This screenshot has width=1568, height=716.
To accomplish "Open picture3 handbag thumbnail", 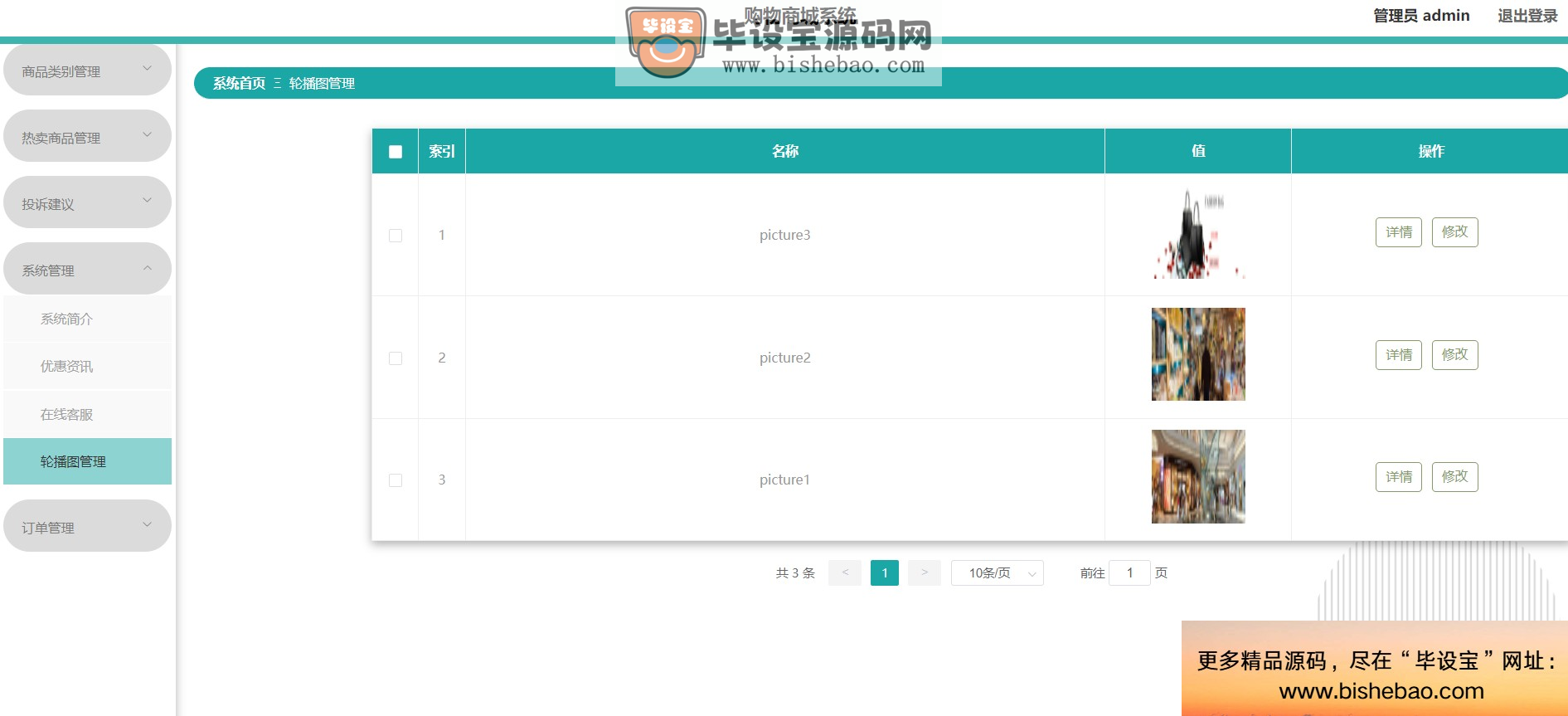I will click(1198, 233).
